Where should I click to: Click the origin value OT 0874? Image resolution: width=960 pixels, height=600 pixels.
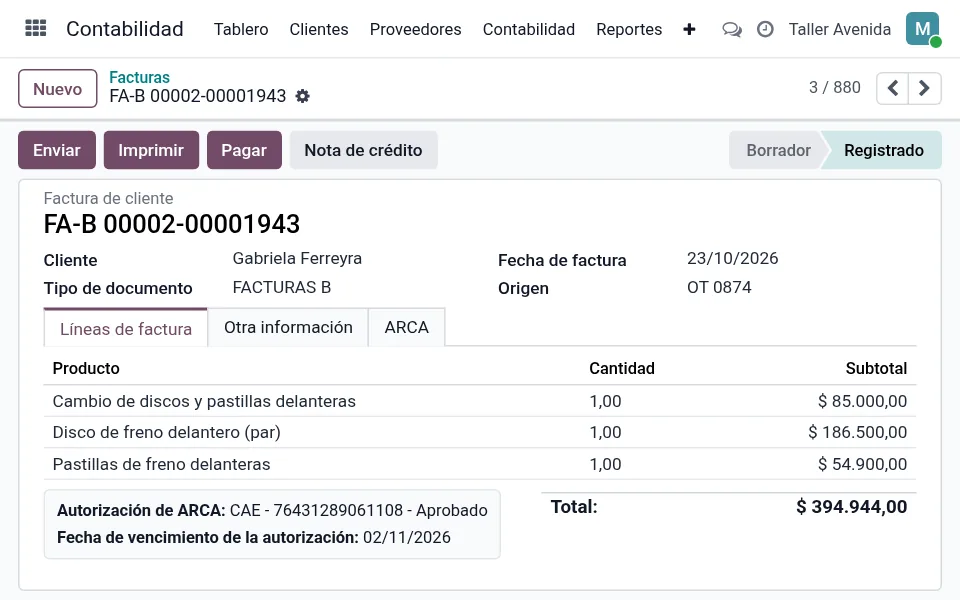click(719, 287)
